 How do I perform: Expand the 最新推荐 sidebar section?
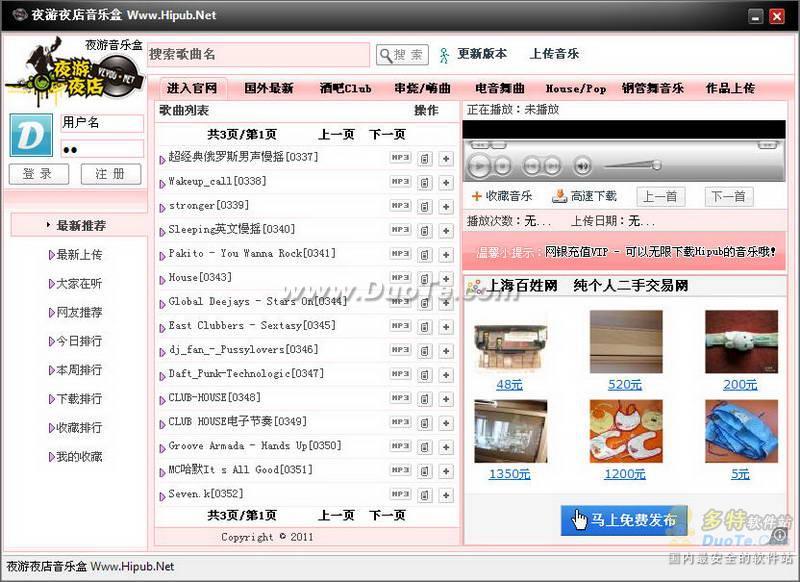click(x=80, y=226)
